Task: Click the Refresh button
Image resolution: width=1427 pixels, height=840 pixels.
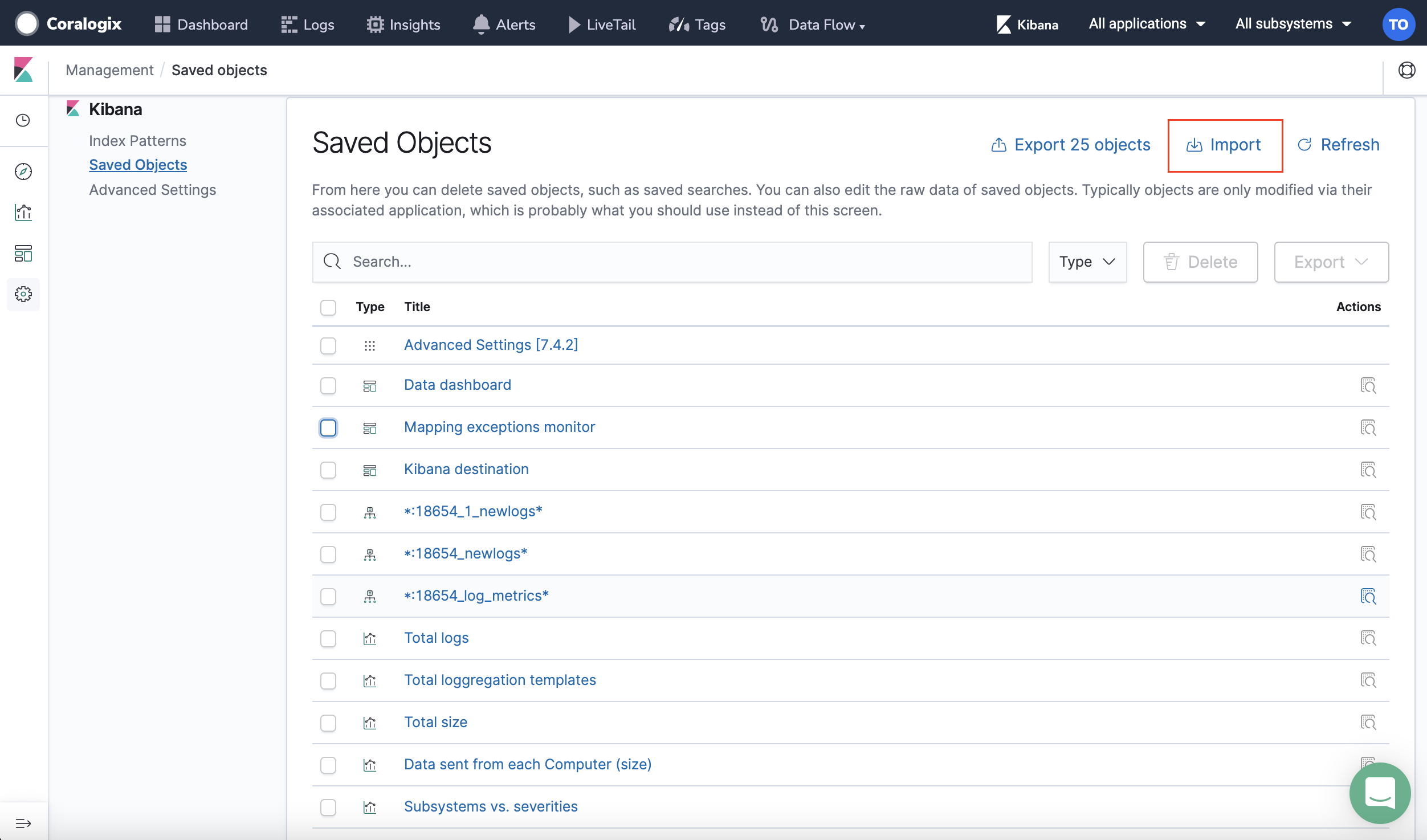Action: click(1338, 145)
